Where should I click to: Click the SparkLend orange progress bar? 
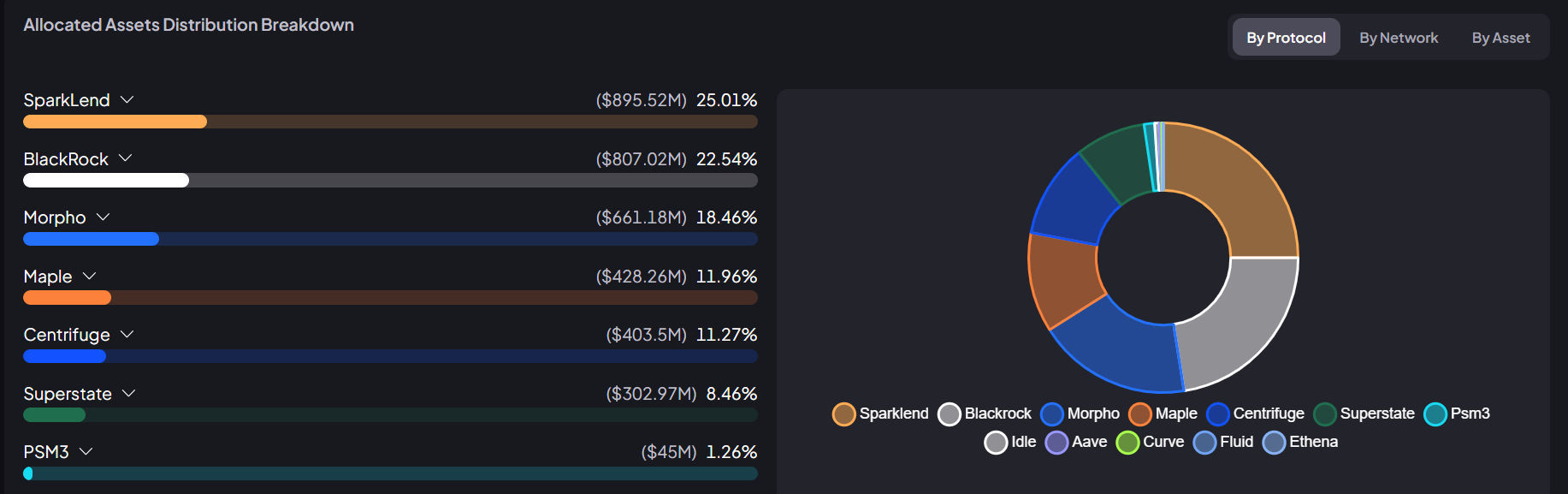tap(115, 122)
